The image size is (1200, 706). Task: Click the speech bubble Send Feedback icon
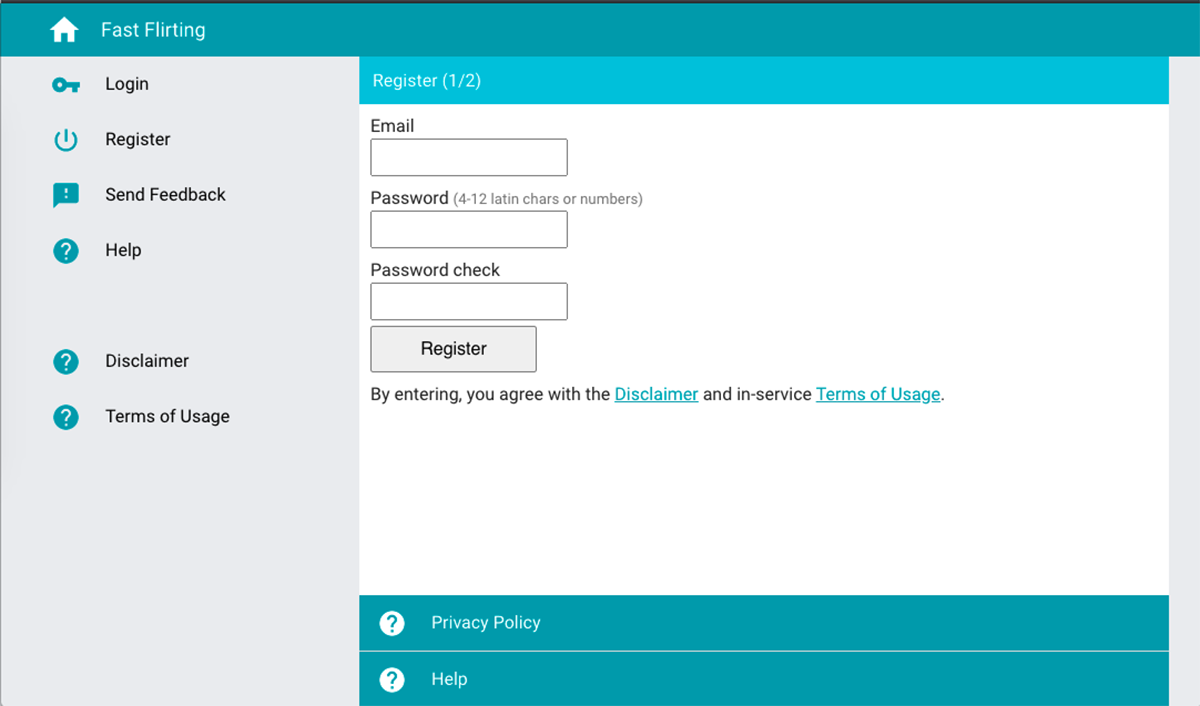tap(65, 195)
